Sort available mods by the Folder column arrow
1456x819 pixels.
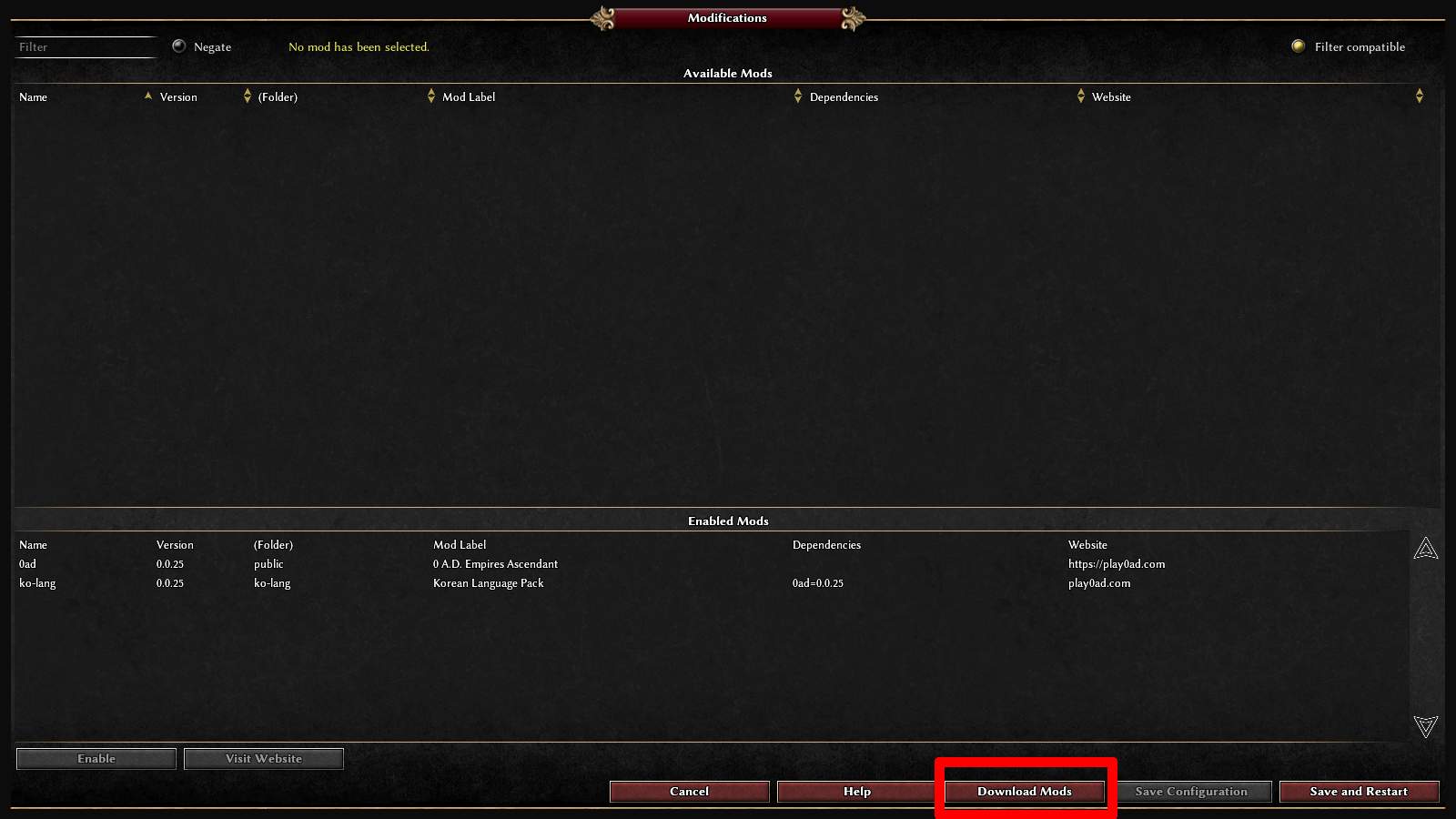click(431, 96)
